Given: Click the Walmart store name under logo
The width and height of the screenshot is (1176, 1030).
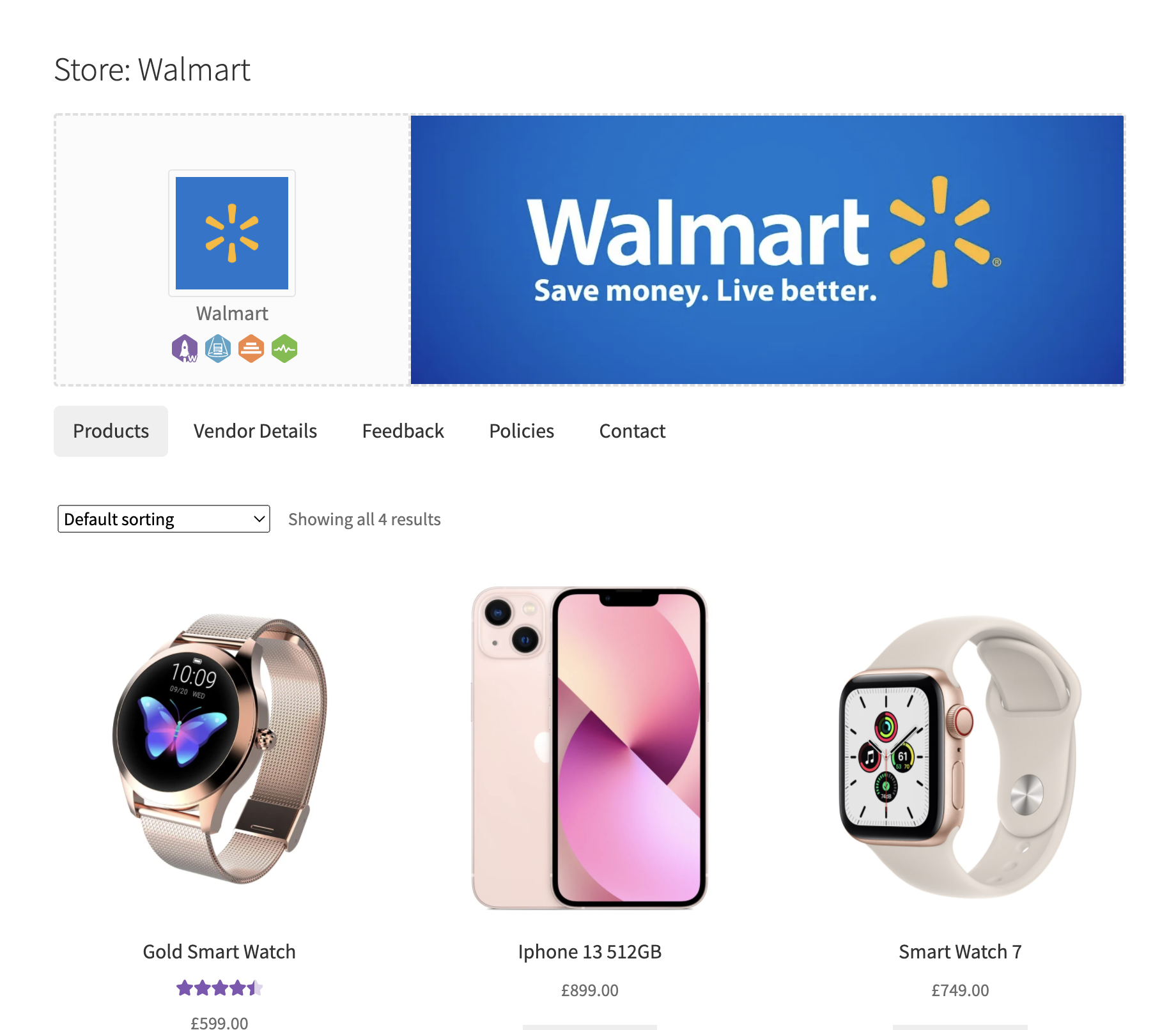Looking at the screenshot, I should 232,314.
